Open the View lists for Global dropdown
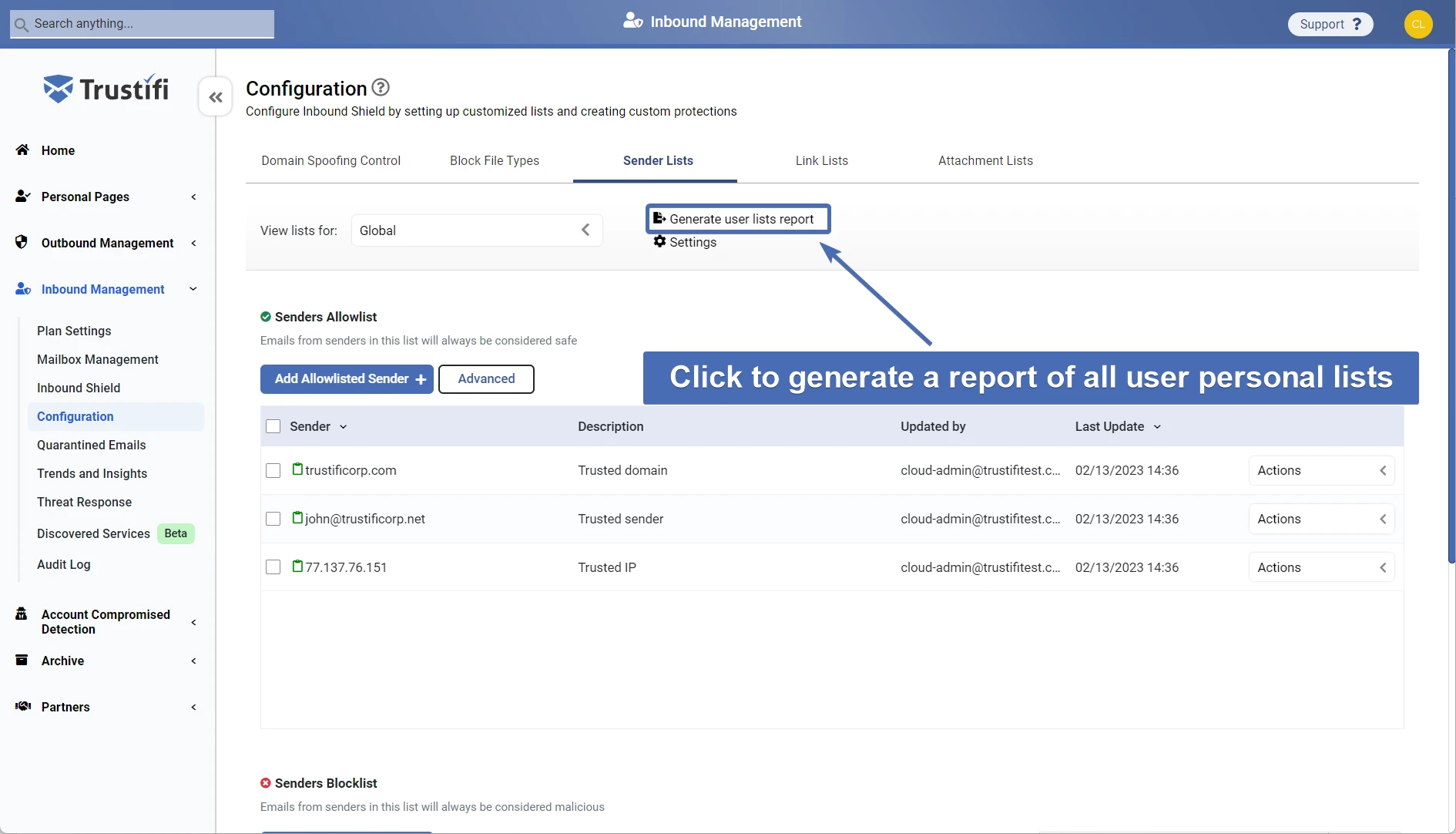Screen dimensions: 1456x834 (x=476, y=230)
